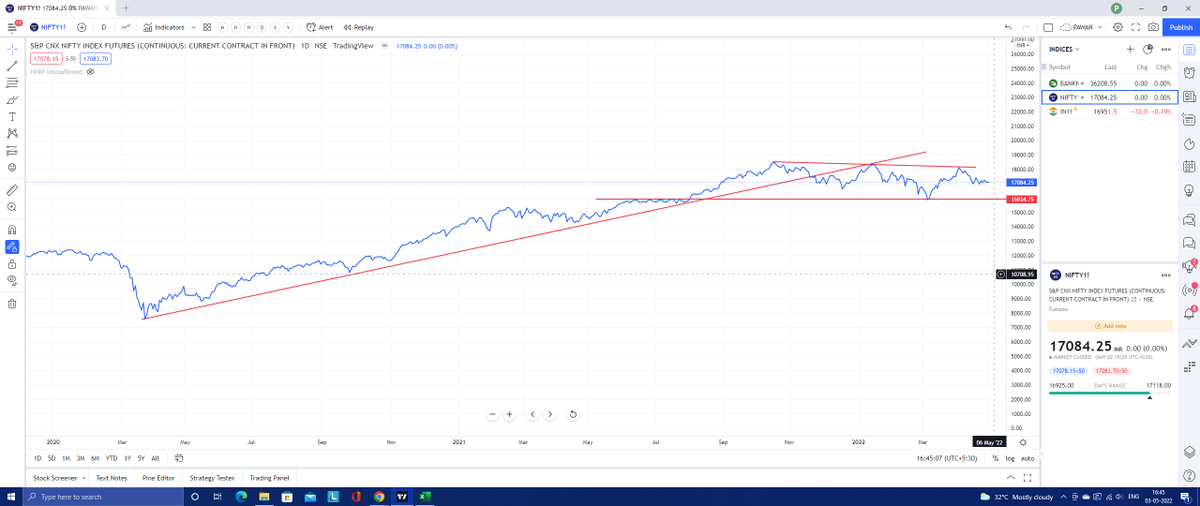The height and width of the screenshot is (506, 1200).
Task: Click the blue buy price 17083.70
Action: tap(97, 59)
